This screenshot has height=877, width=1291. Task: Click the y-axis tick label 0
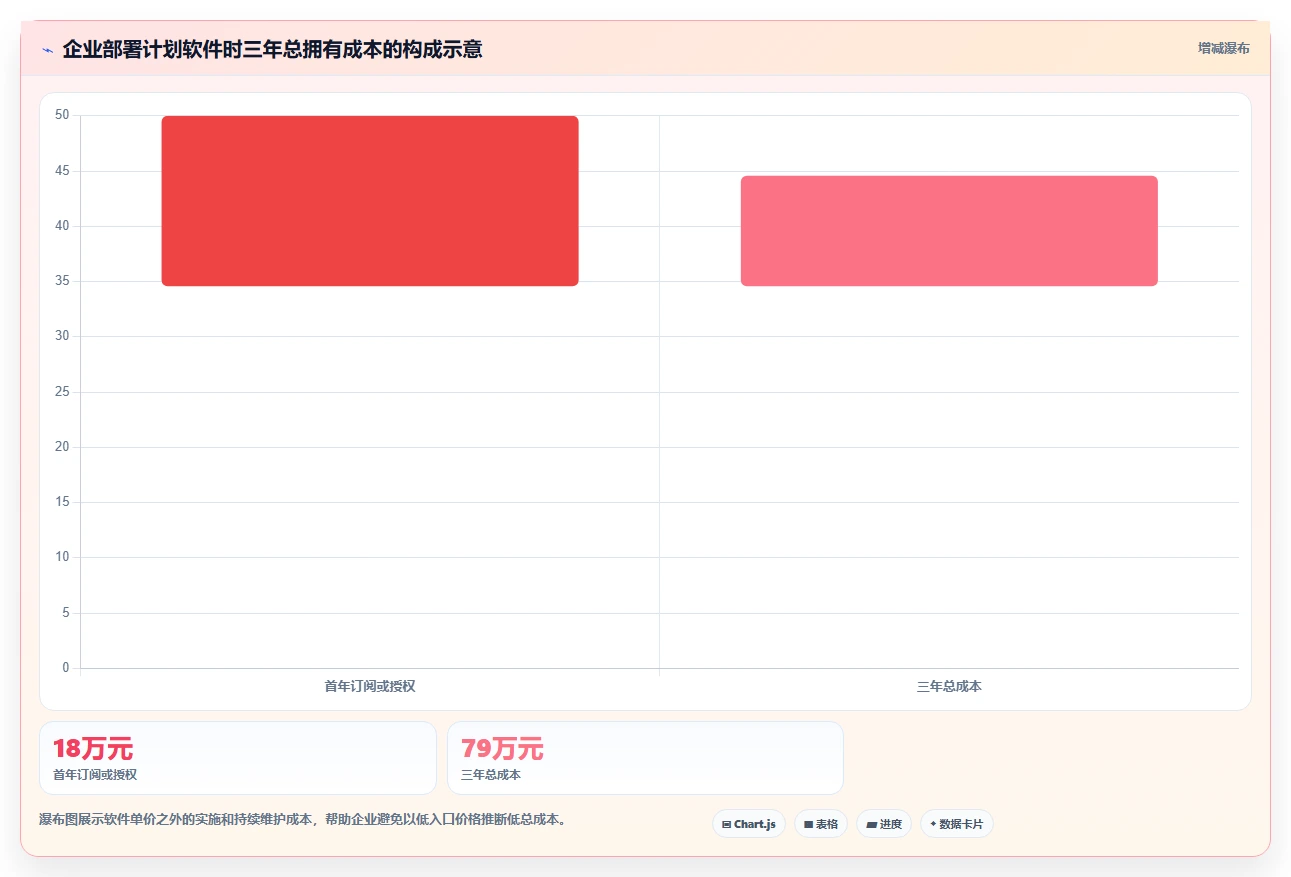click(x=66, y=668)
